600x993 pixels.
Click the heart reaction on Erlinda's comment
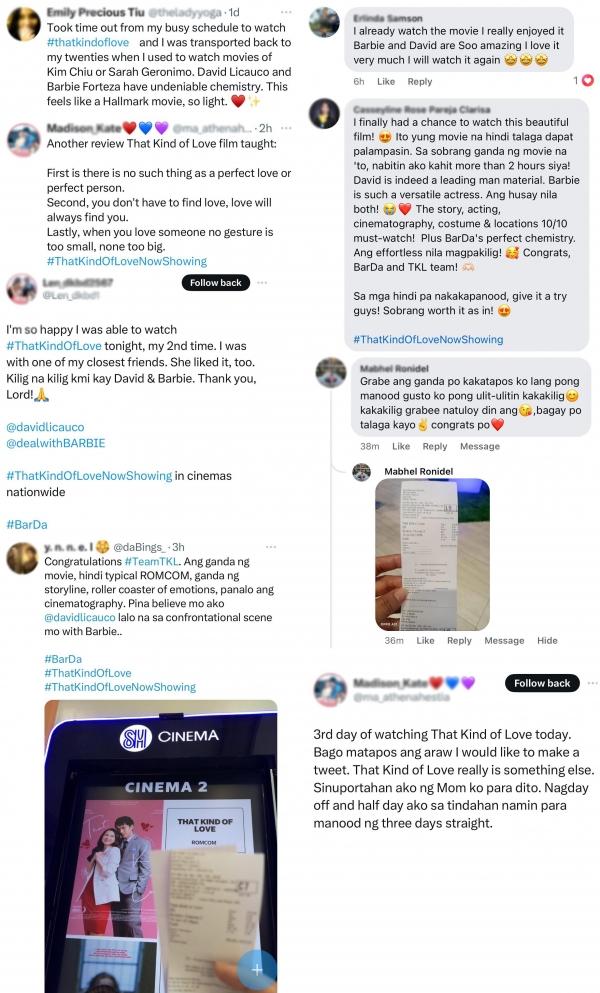coord(587,80)
